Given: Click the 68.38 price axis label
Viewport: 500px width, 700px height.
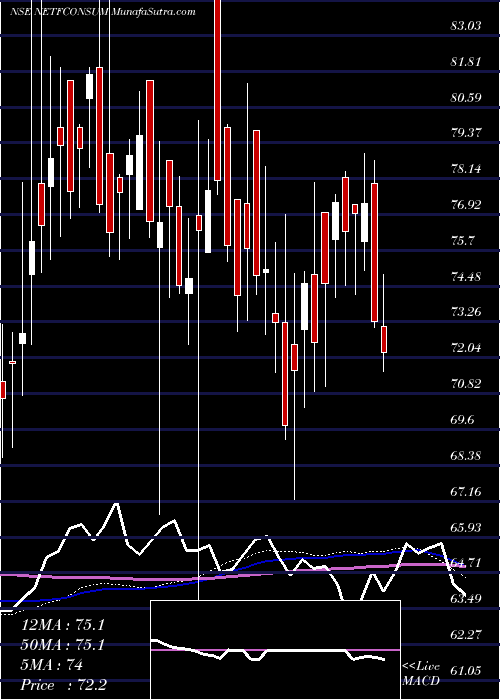Looking at the screenshot, I should tap(466, 456).
